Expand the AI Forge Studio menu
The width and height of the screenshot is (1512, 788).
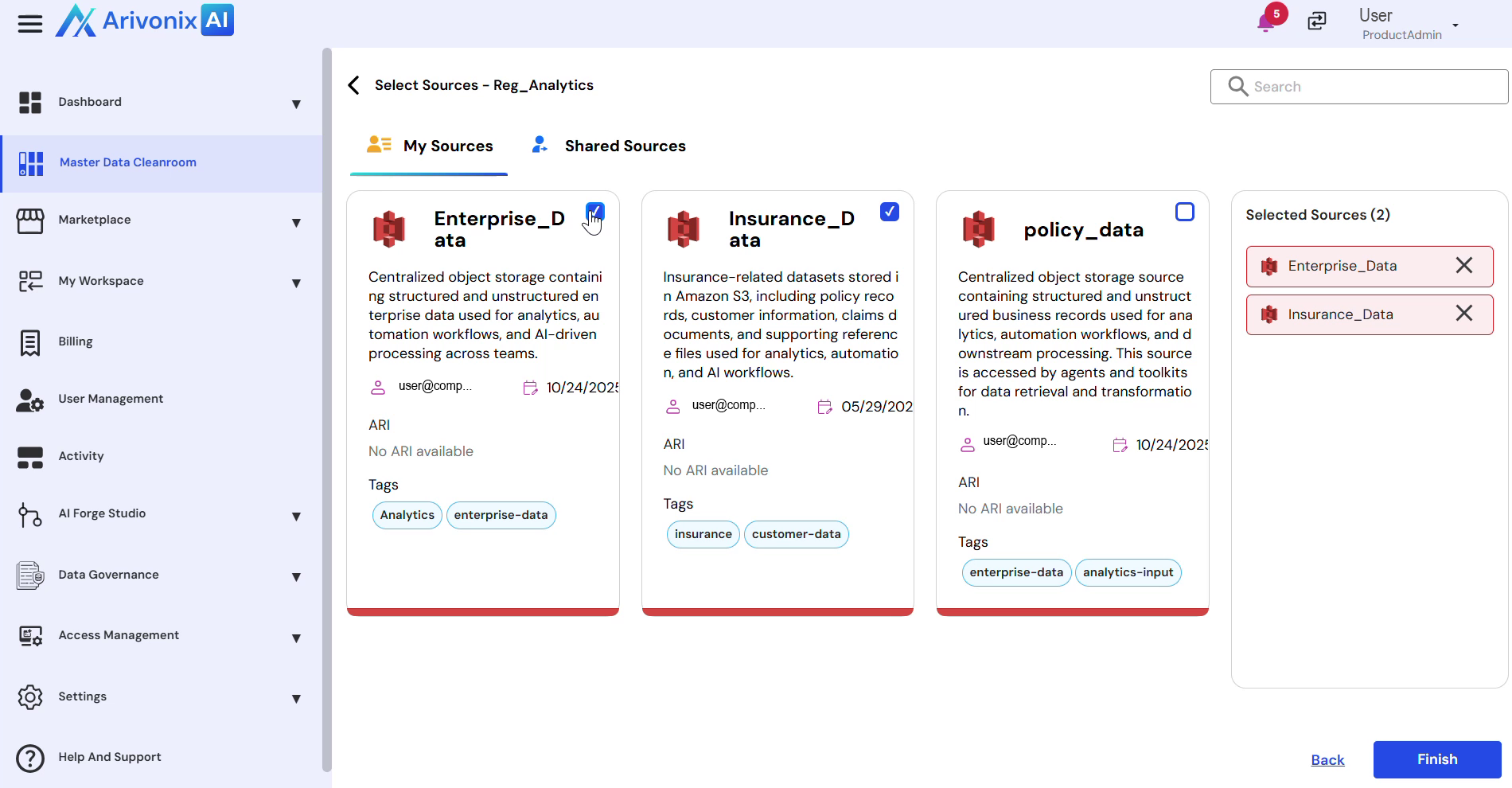296,516
